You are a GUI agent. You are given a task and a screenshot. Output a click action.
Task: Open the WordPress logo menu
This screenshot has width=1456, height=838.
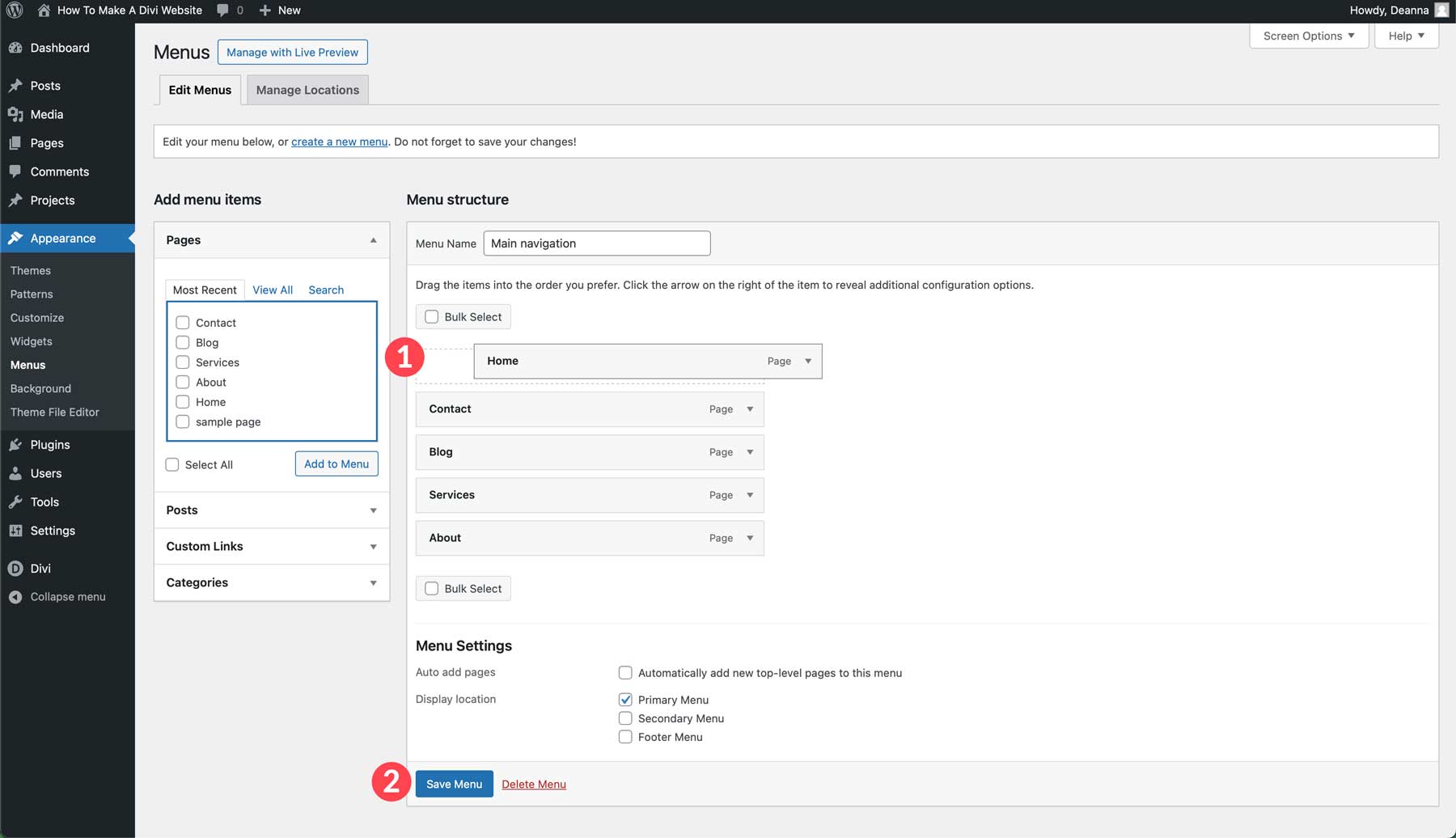[x=15, y=11]
